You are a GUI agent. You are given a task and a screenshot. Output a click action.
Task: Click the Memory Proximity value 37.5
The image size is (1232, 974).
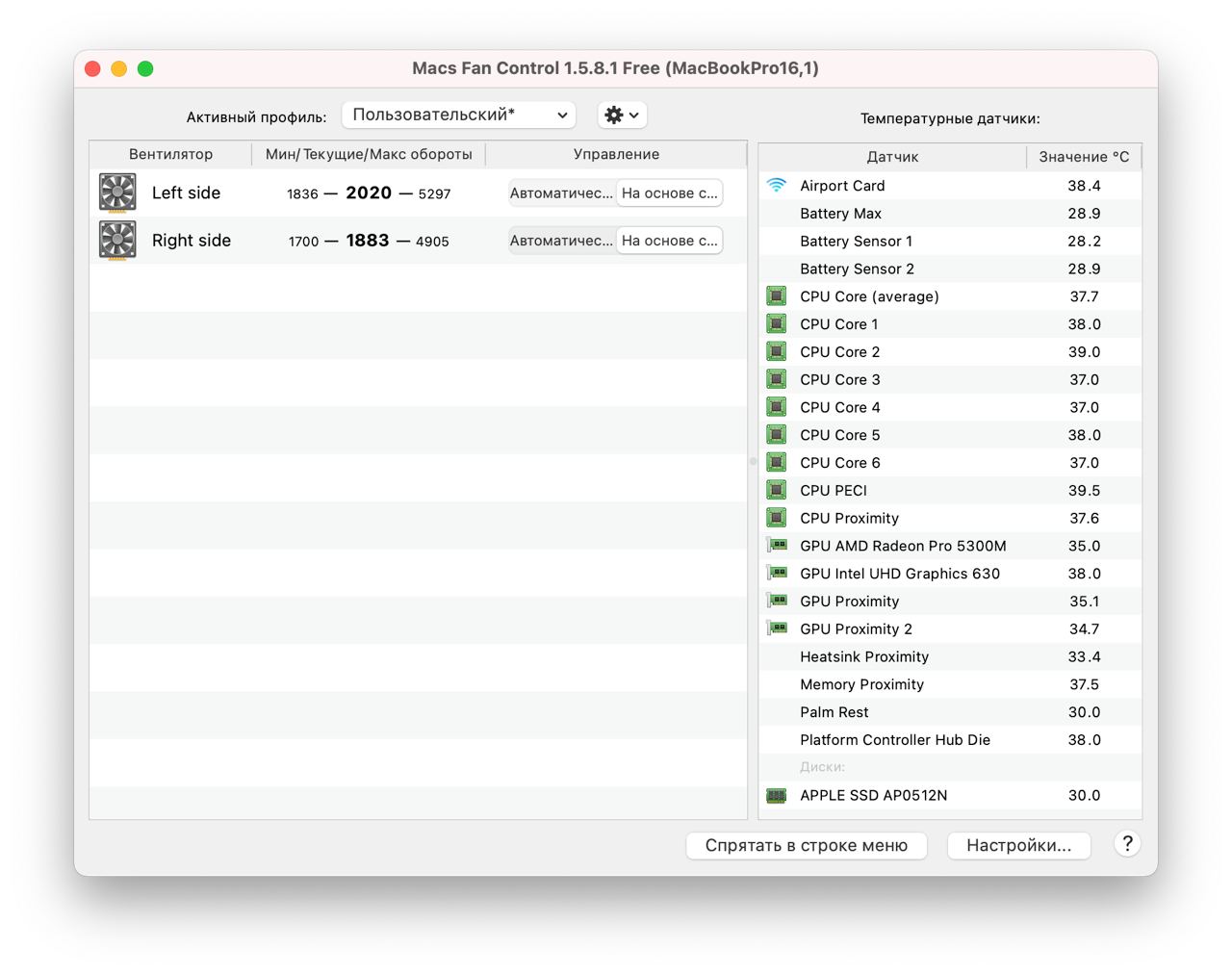[1084, 684]
